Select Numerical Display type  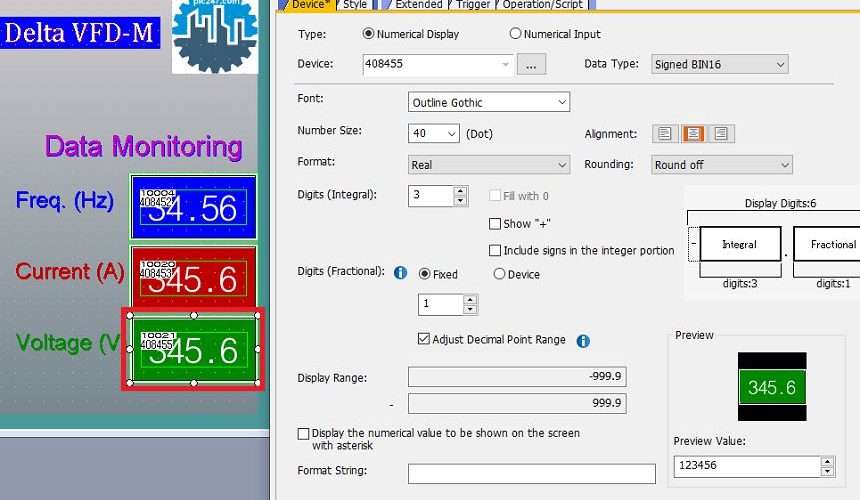pos(411,34)
